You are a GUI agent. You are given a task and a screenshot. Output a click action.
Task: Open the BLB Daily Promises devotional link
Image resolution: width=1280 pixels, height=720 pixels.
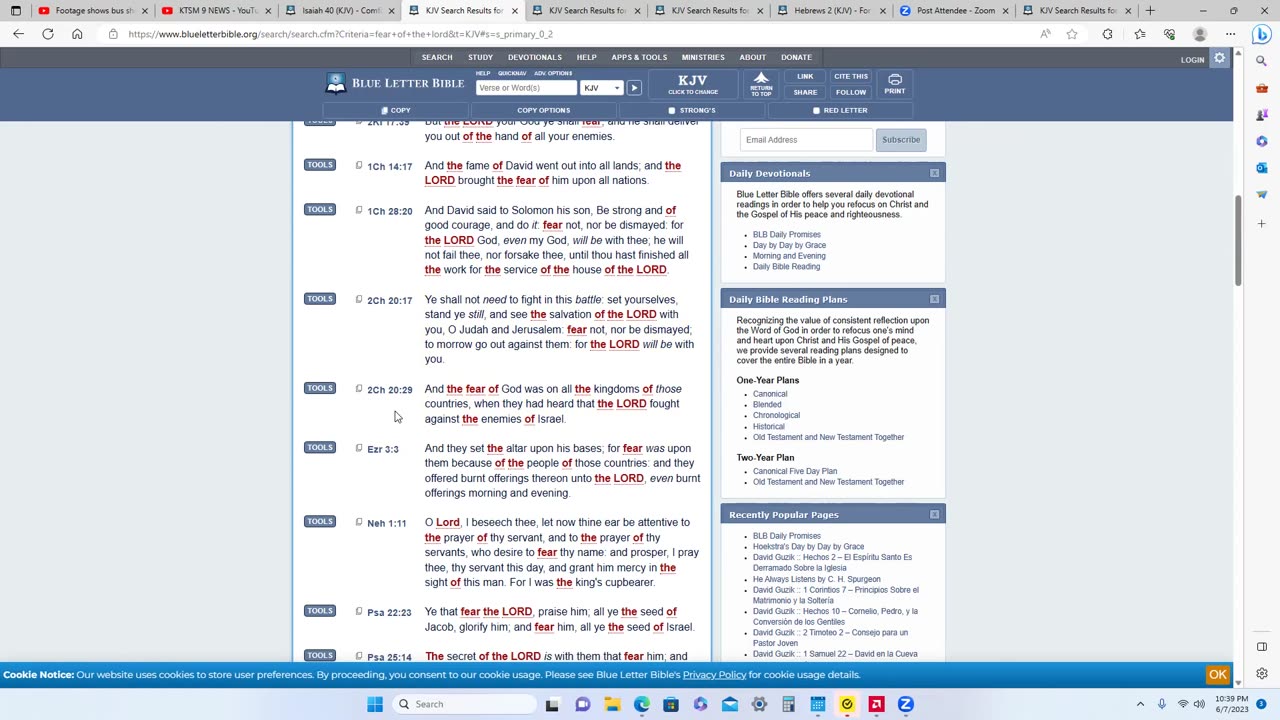[x=786, y=235]
